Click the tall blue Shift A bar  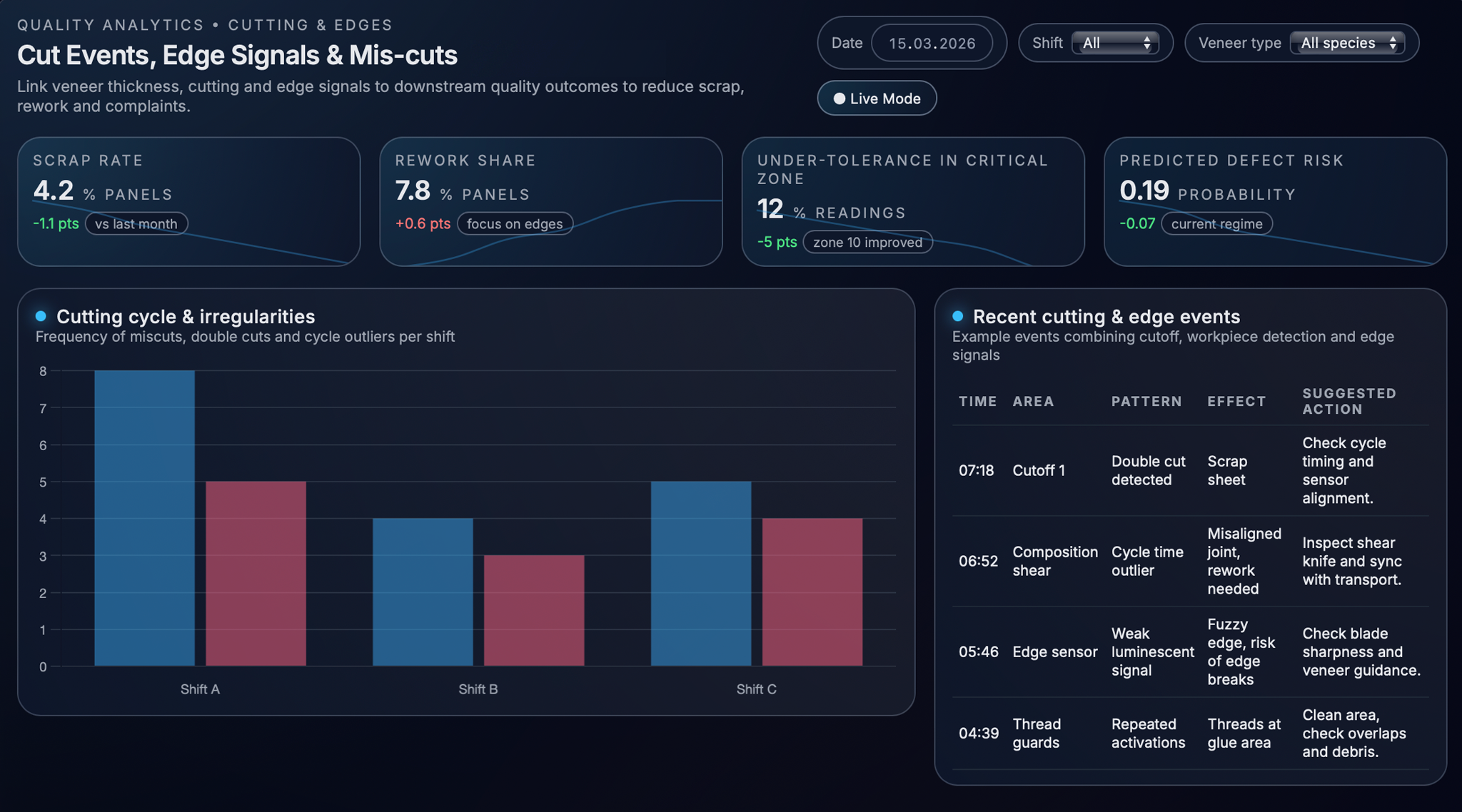(144, 518)
